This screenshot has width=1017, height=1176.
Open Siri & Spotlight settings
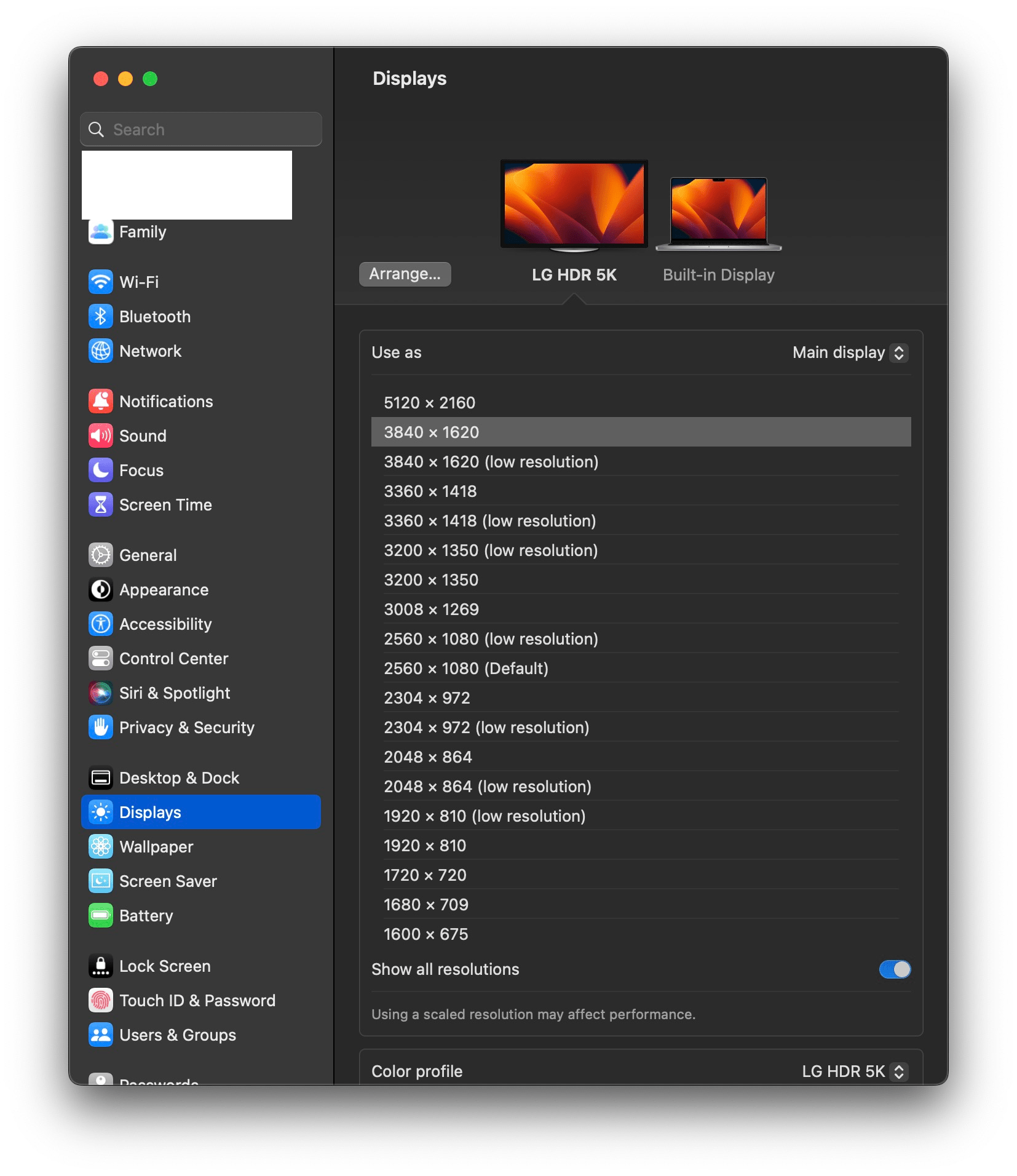pos(175,693)
